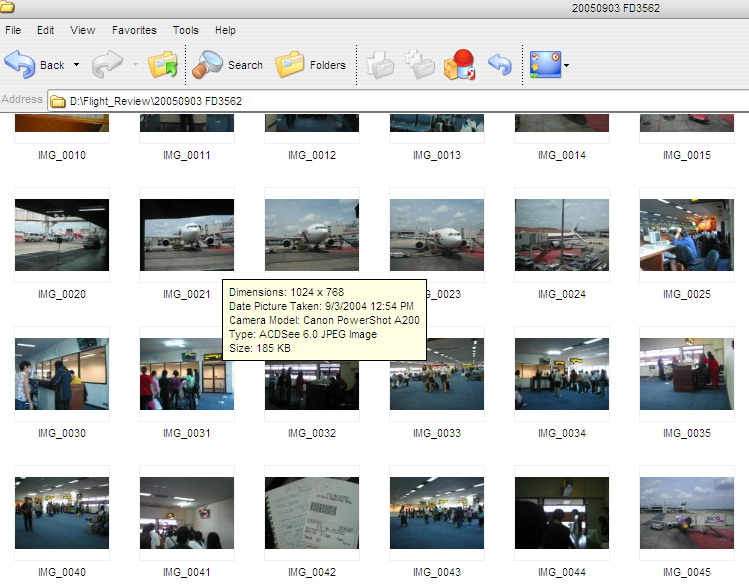Select the IMG_0031 thumbnail

187,374
